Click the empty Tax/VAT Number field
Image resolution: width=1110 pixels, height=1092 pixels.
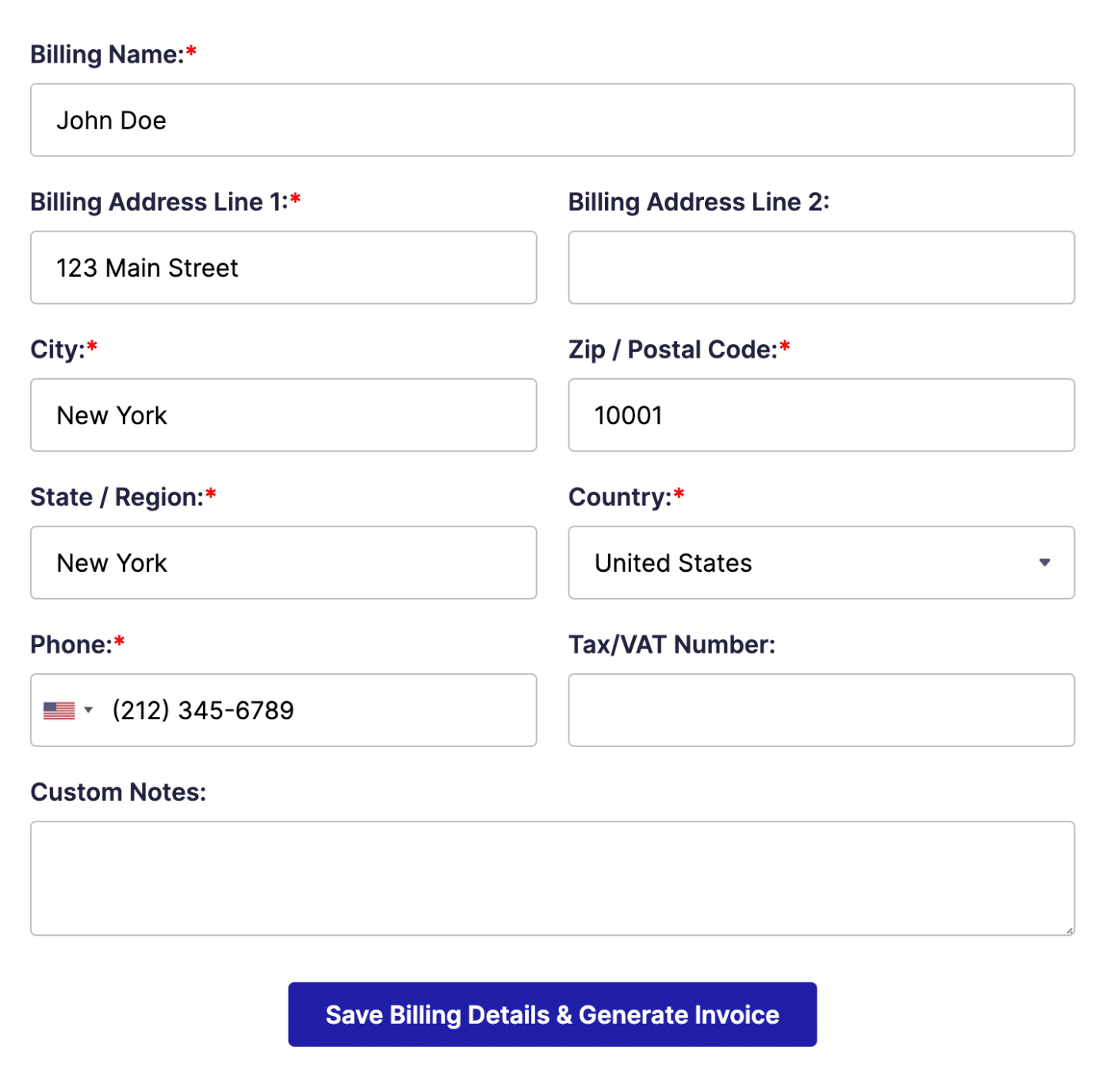coord(821,710)
